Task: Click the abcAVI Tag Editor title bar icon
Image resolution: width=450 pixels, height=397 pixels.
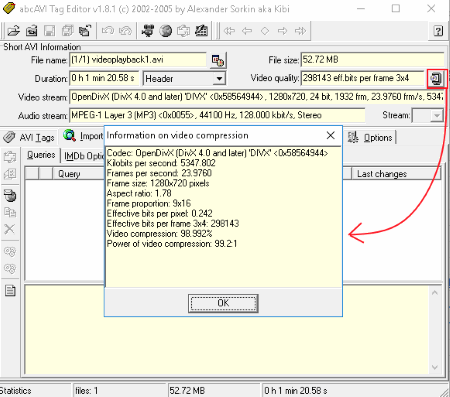Action: (9, 8)
